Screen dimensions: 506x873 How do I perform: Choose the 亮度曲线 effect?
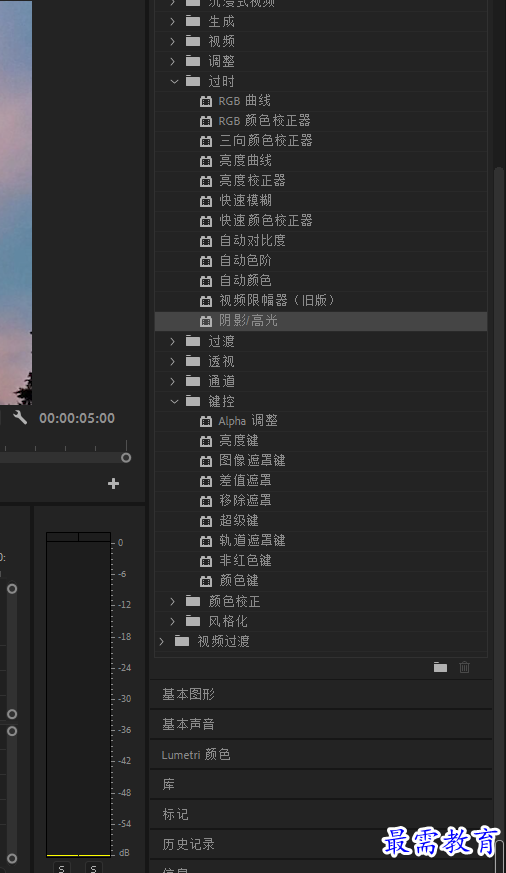(244, 161)
